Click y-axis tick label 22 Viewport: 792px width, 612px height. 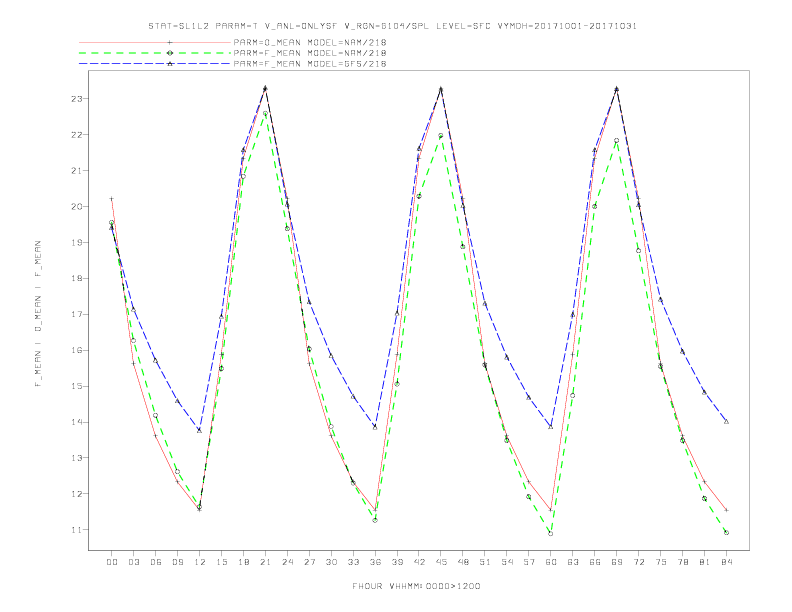(76, 135)
